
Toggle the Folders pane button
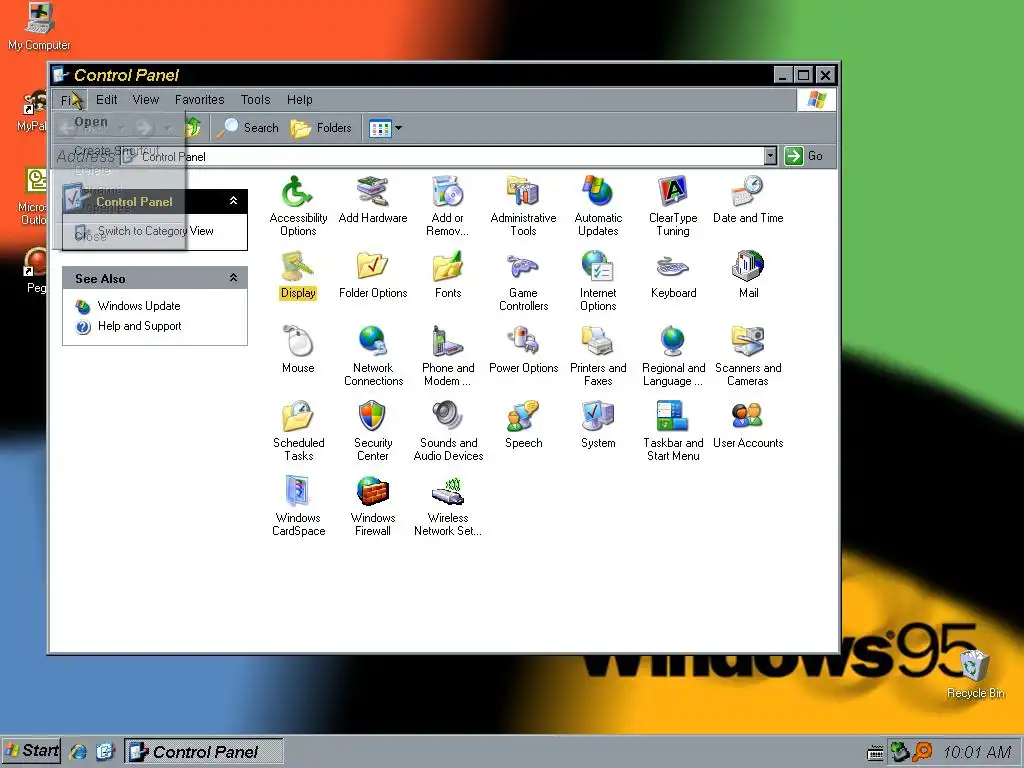[321, 128]
